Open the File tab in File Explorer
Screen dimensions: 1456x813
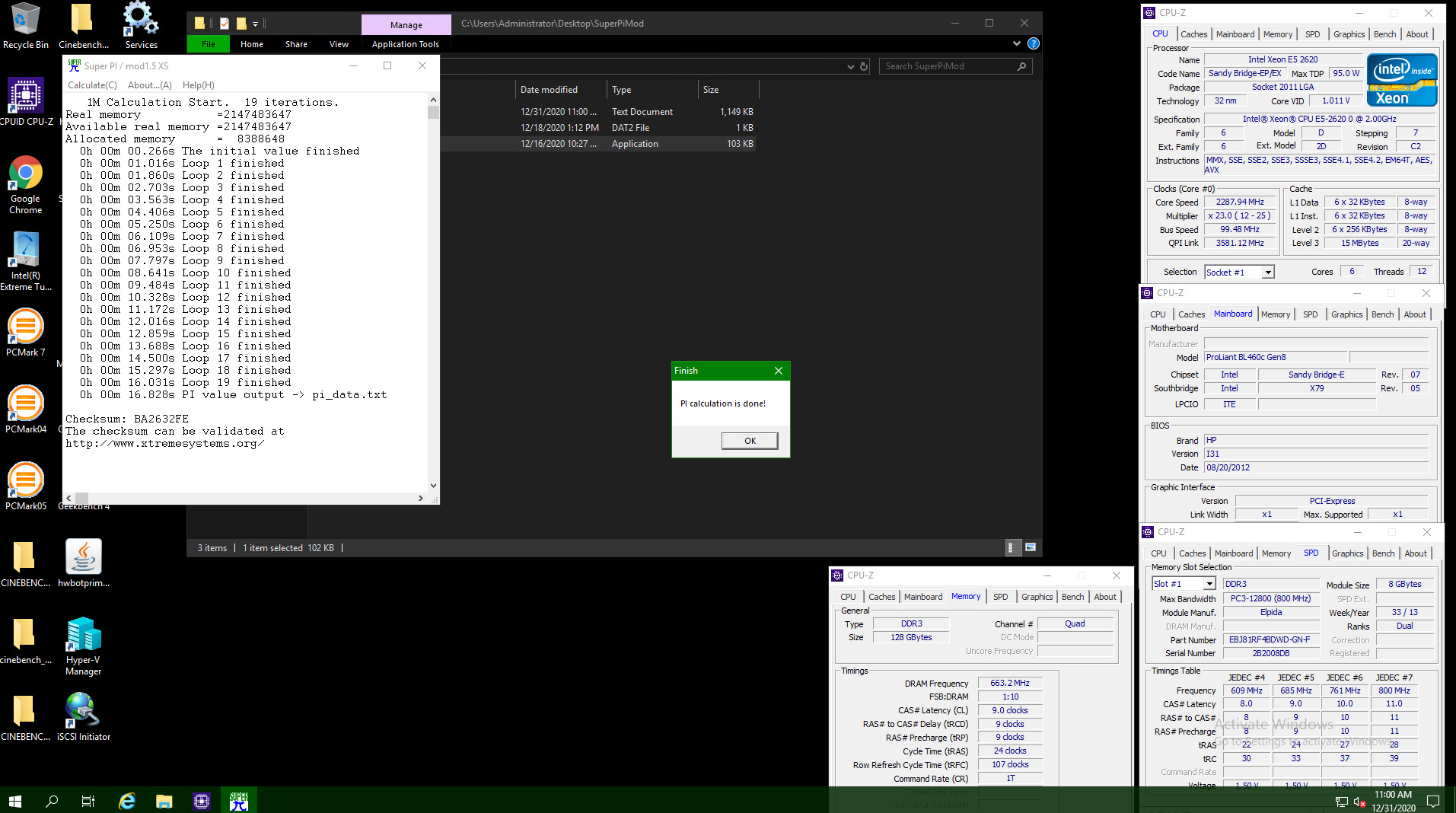pos(209,44)
